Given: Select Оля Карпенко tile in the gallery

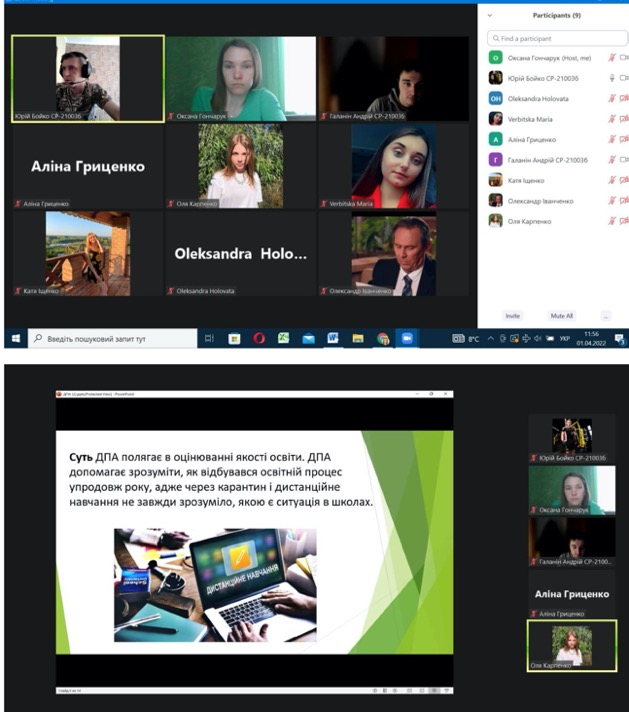Looking at the screenshot, I should tap(241, 166).
